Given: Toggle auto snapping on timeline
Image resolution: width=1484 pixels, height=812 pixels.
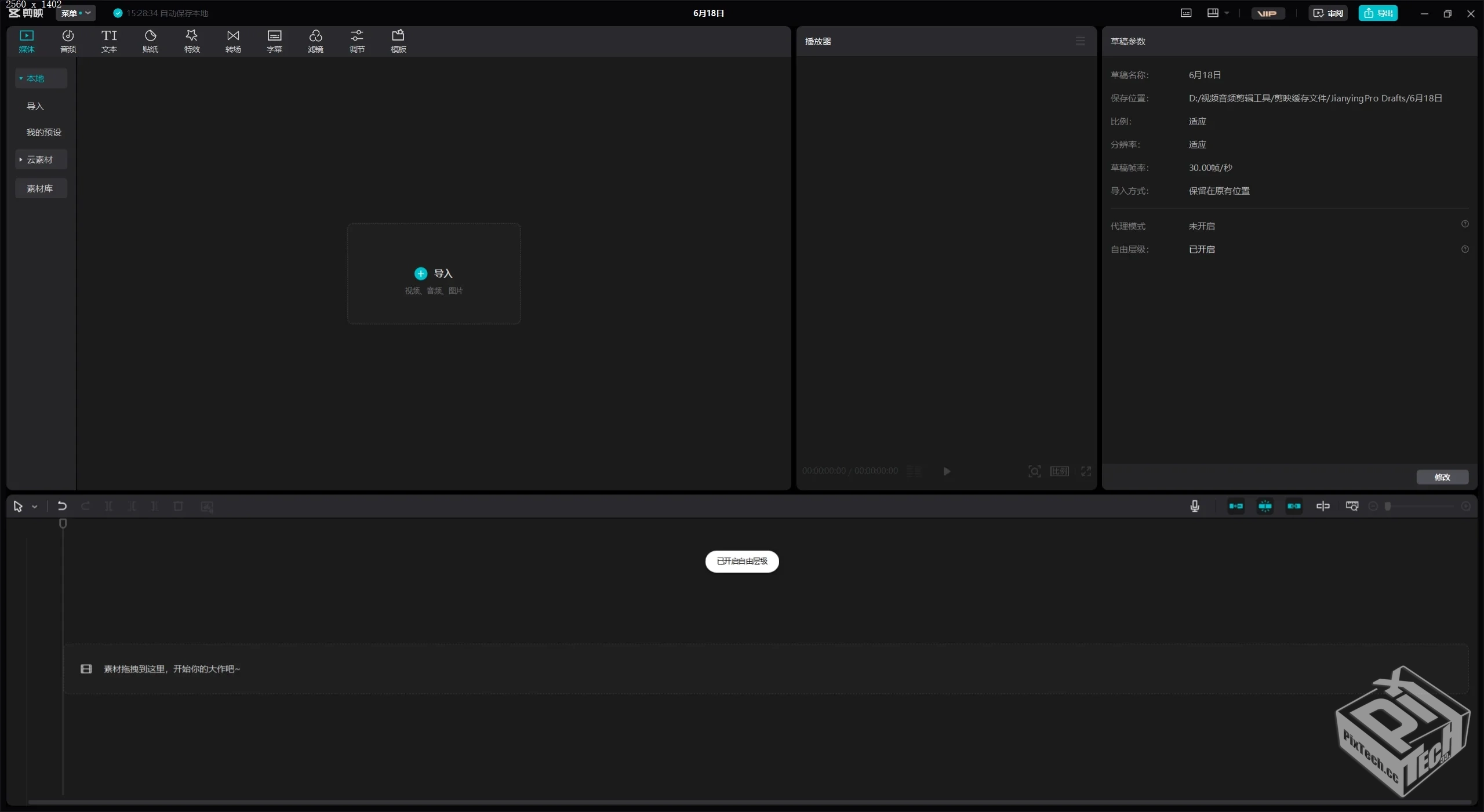Looking at the screenshot, I should (1265, 506).
